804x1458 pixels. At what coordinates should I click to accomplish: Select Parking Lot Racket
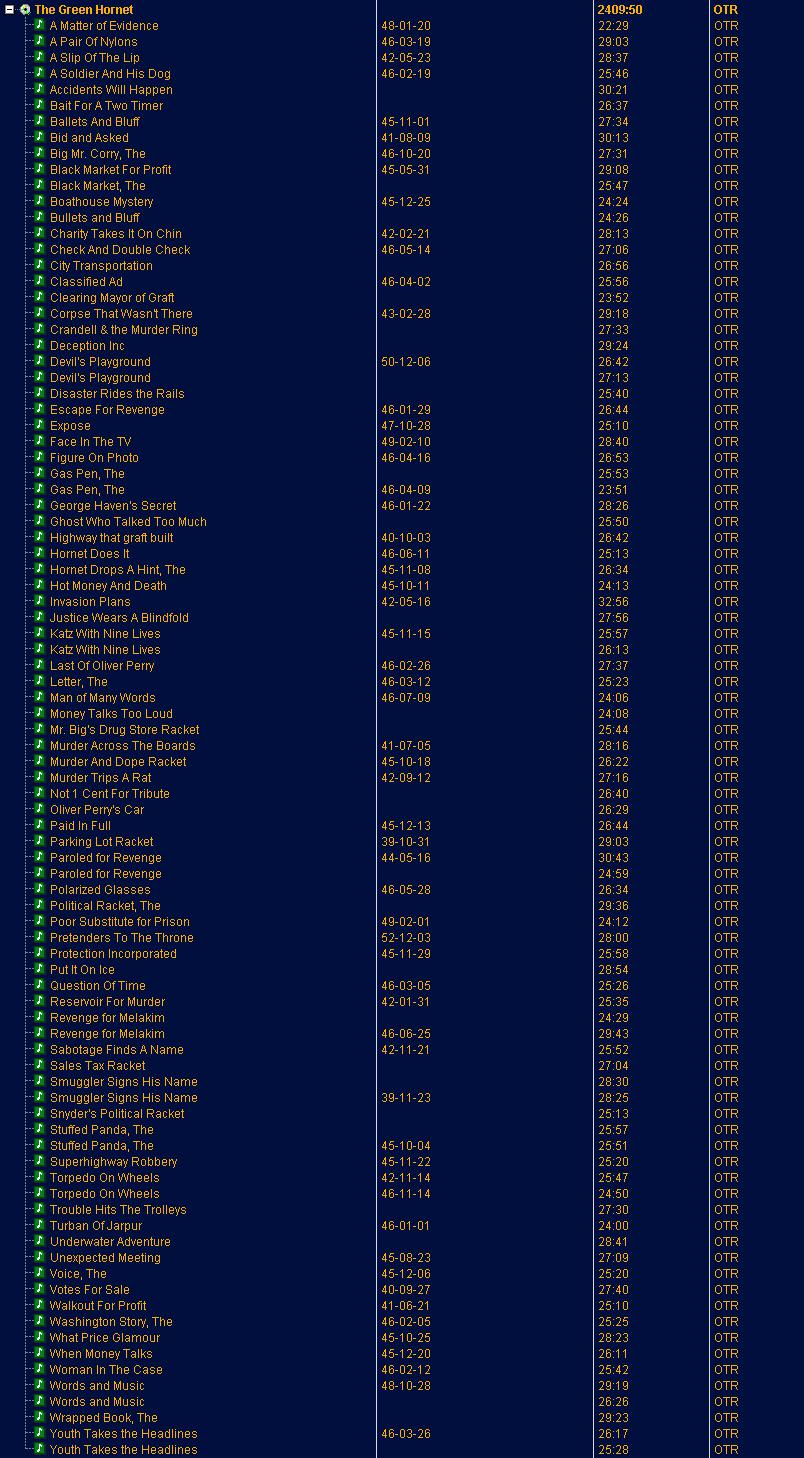pos(102,842)
